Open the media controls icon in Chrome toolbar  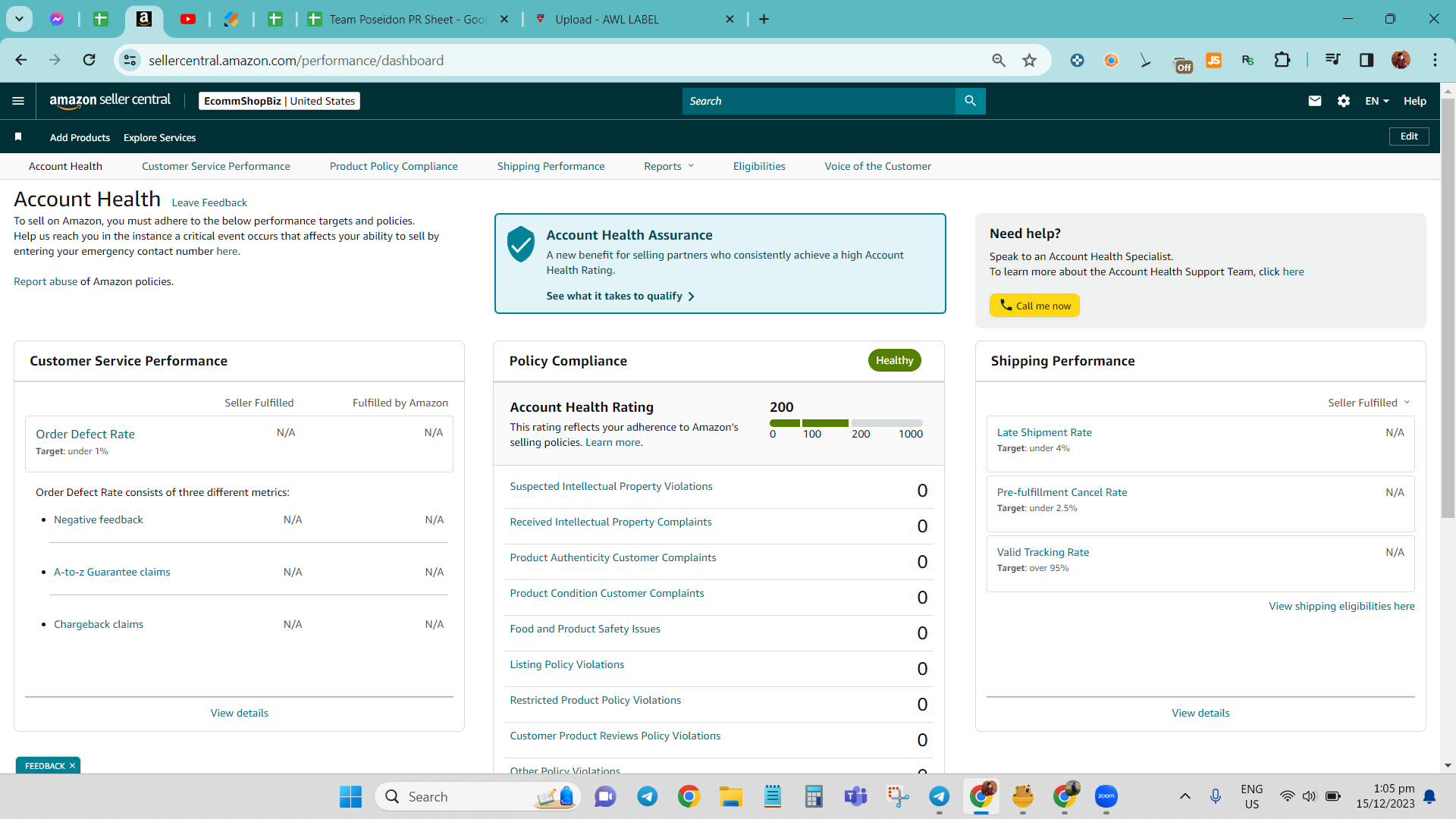1332,60
